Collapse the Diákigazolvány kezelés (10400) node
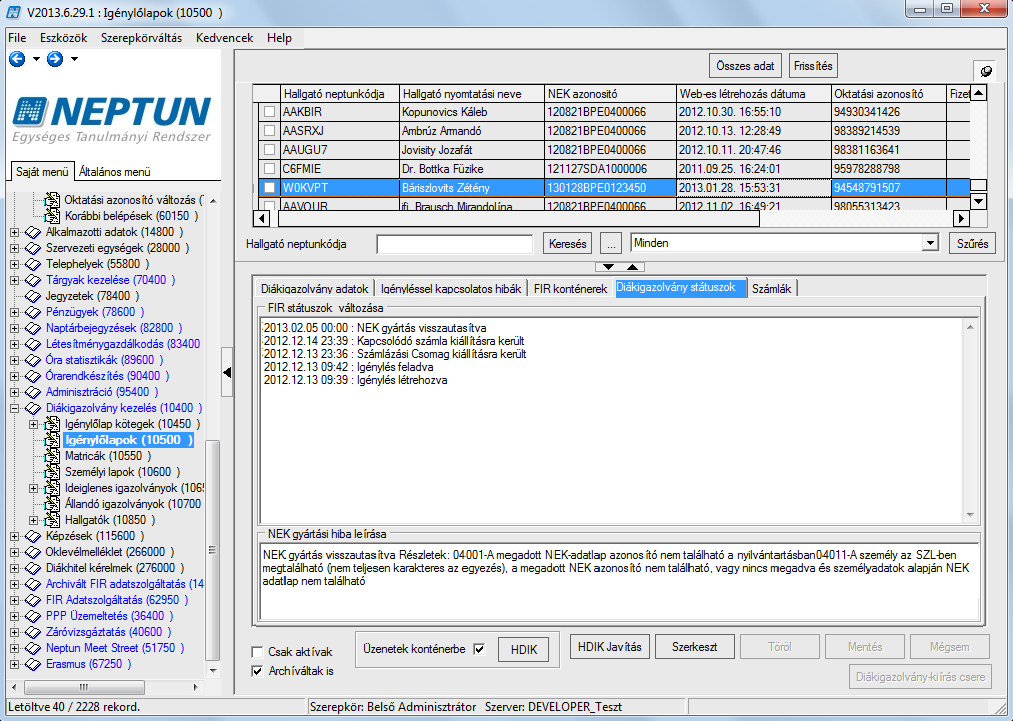 point(14,408)
